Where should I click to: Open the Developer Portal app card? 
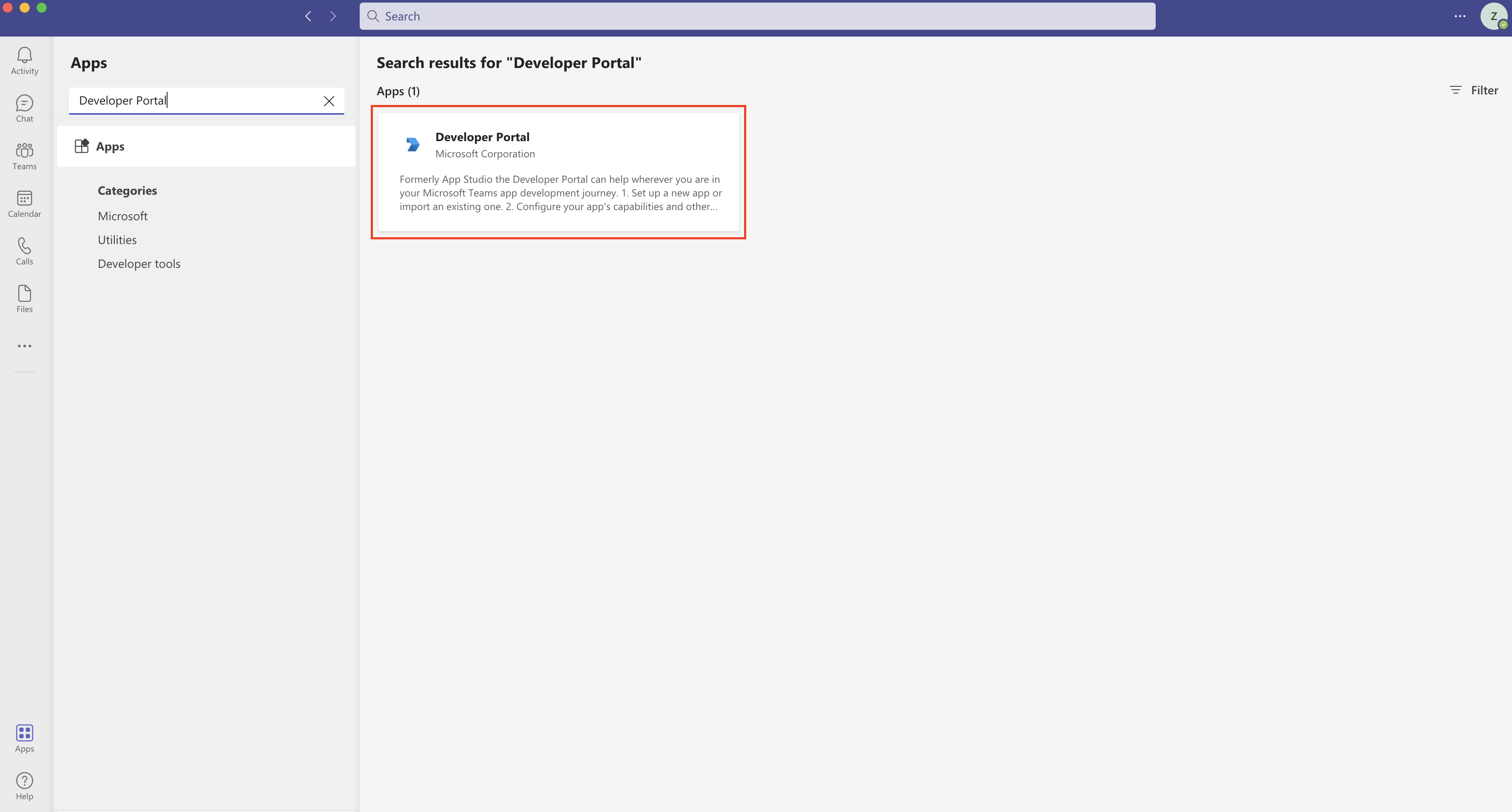tap(557, 171)
